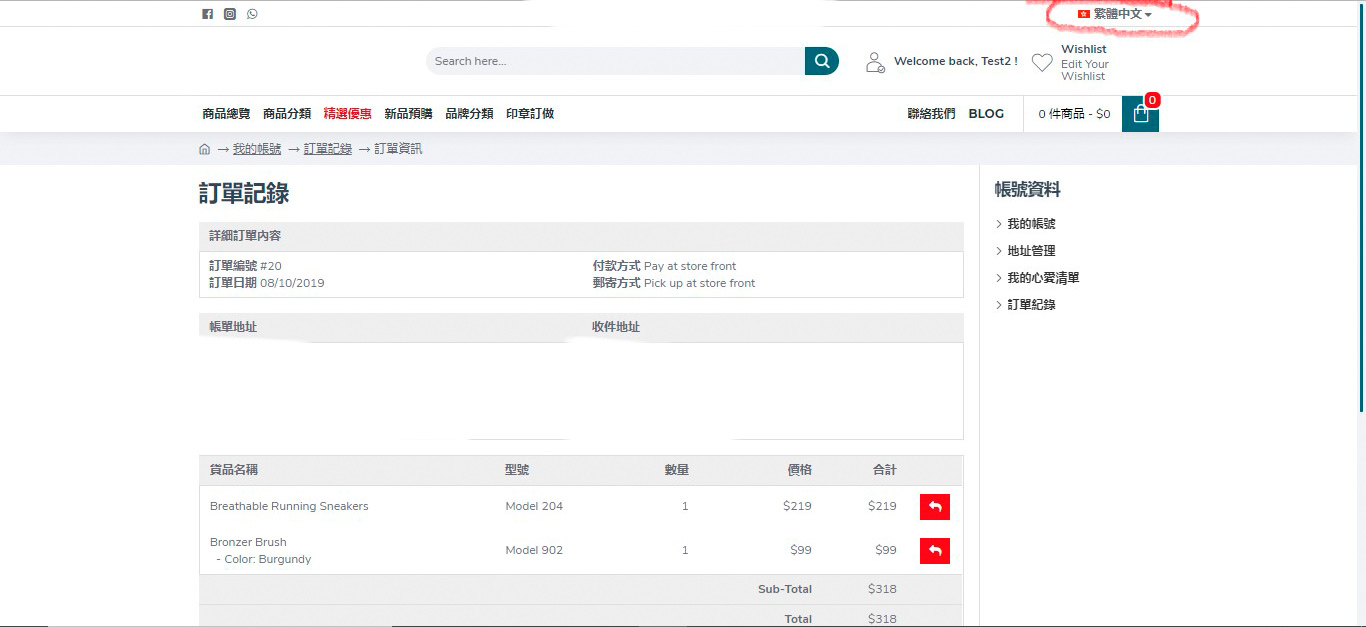The height and width of the screenshot is (627, 1366).
Task: Click Model 204 cell
Action: click(x=534, y=506)
